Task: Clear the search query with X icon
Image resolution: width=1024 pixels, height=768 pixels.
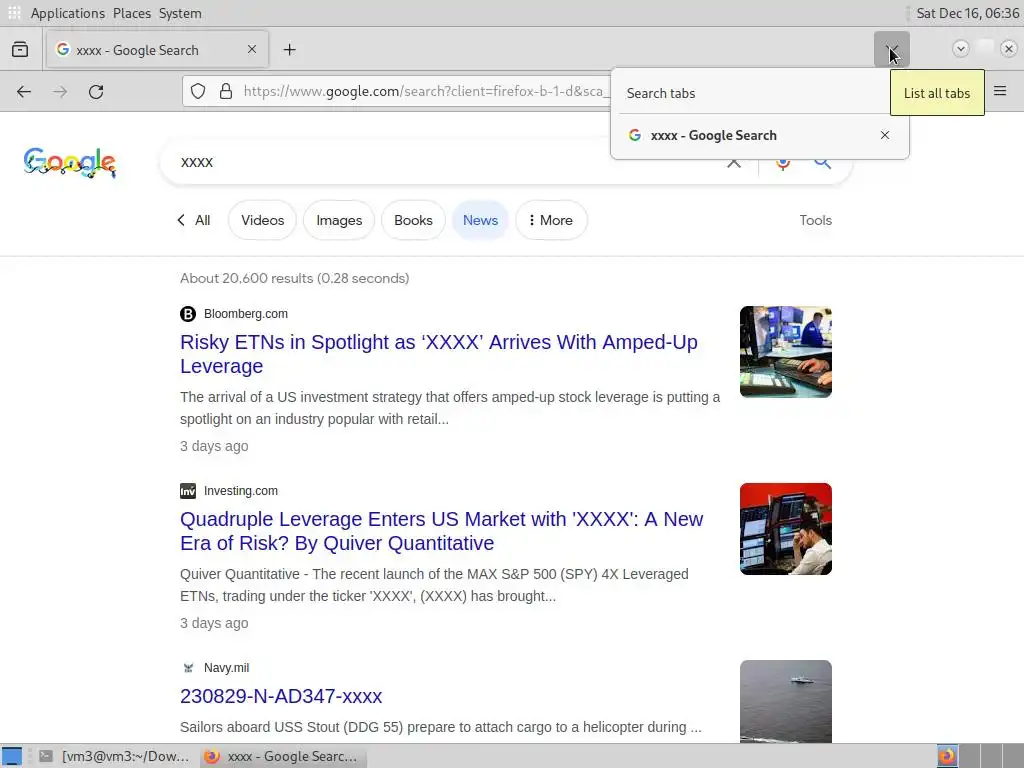Action: tap(734, 162)
